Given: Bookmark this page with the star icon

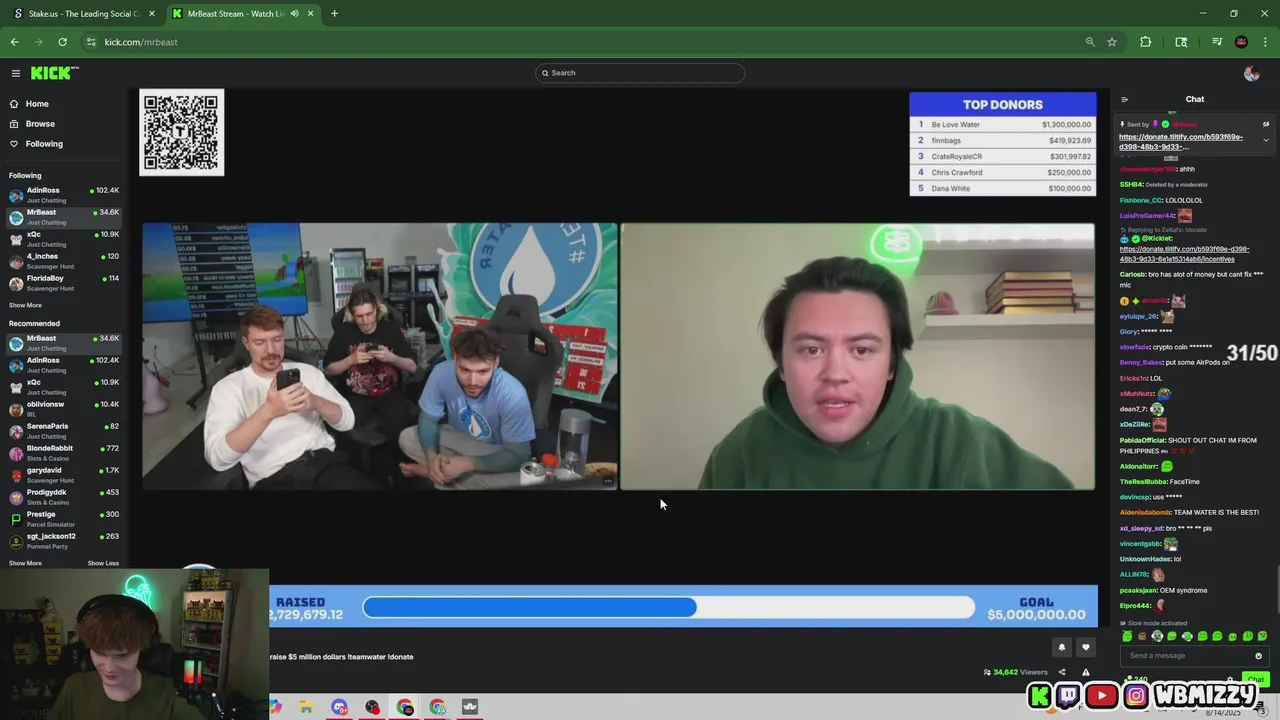Looking at the screenshot, I should pyautogui.click(x=1111, y=42).
